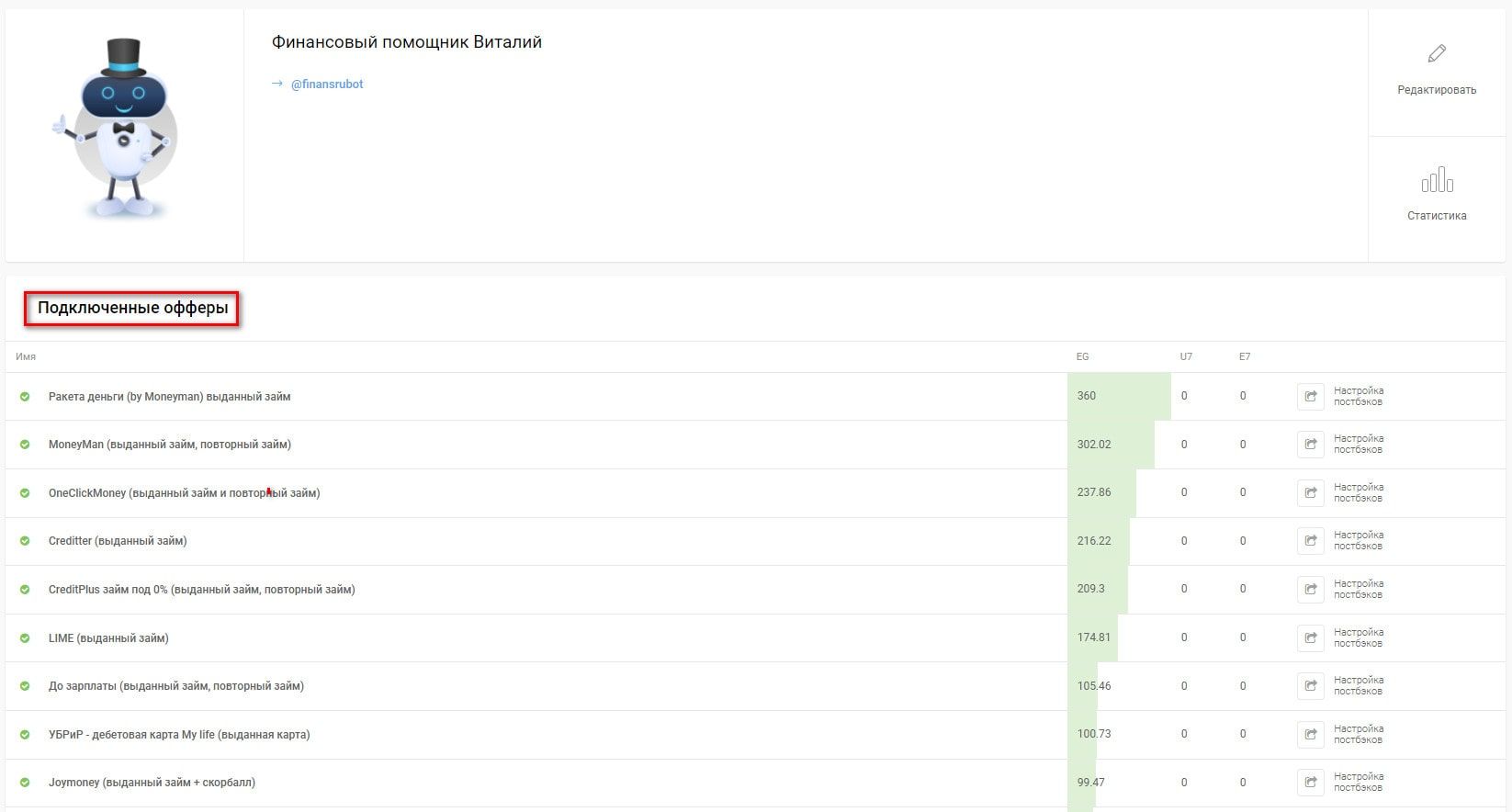
Task: Select offer Creditter (выданный займ)
Action: (118, 541)
